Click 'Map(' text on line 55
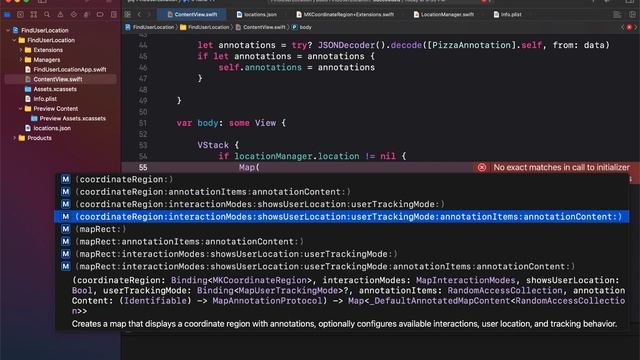This screenshot has width=640, height=360. pyautogui.click(x=249, y=167)
